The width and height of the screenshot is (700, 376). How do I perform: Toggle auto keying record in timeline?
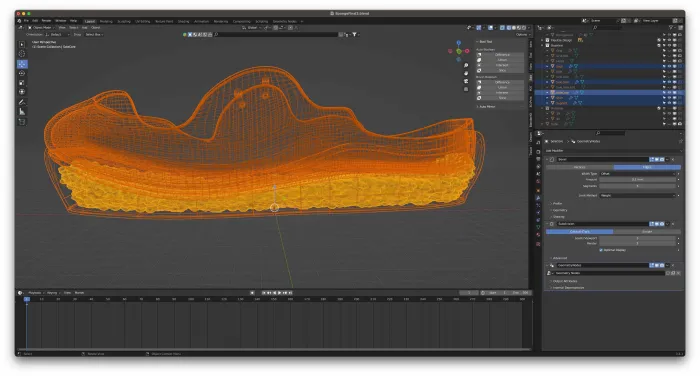tap(252, 293)
